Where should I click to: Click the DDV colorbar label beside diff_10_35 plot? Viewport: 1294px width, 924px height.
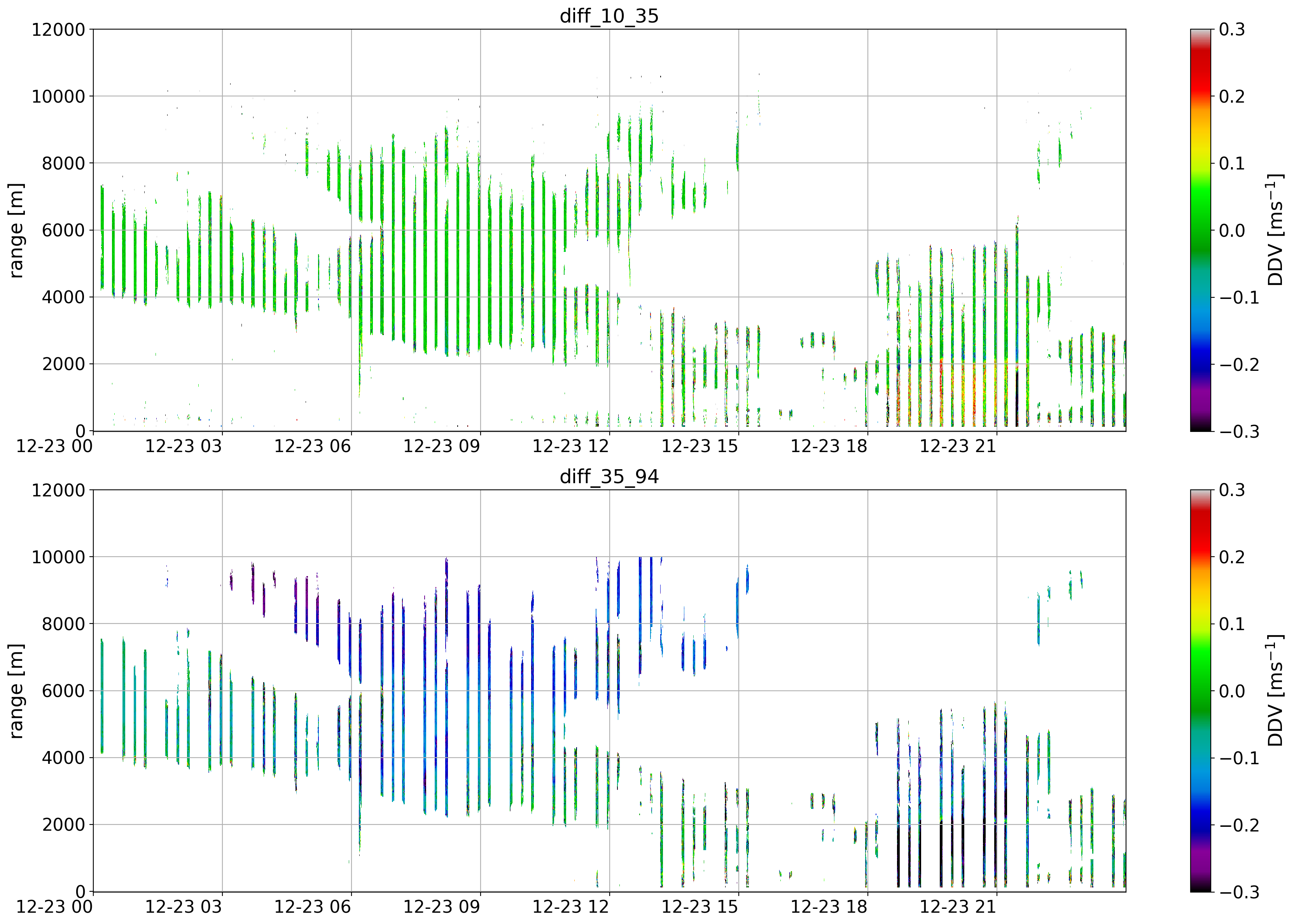1275,230
